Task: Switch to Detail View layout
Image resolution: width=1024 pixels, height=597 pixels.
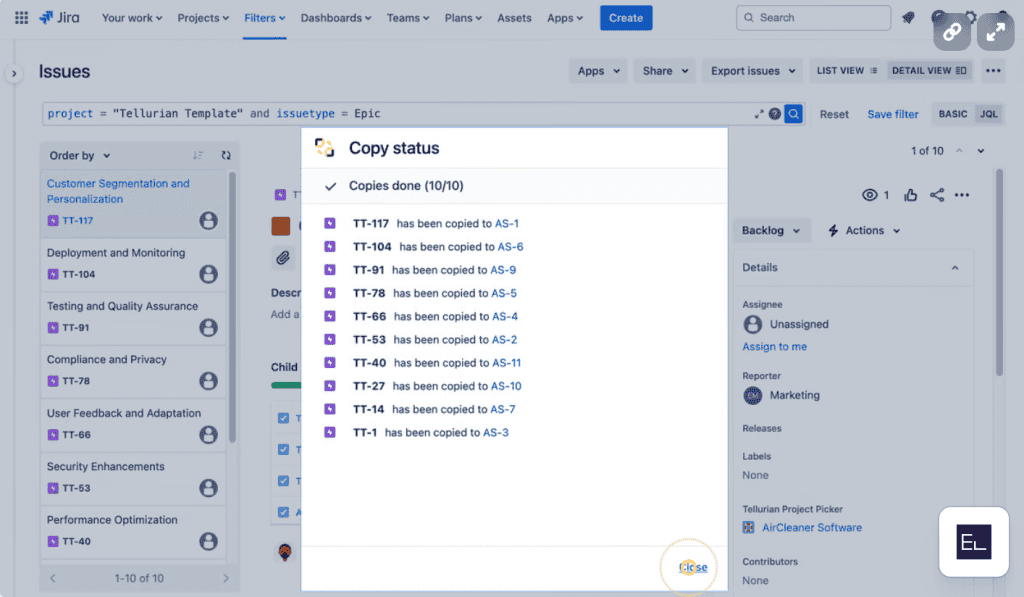Action: coord(929,71)
